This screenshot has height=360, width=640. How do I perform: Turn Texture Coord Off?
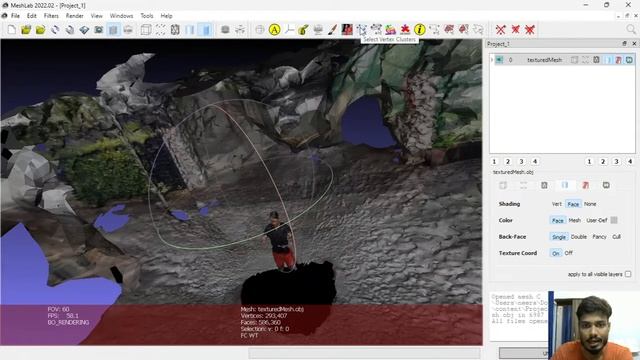[x=569, y=253]
